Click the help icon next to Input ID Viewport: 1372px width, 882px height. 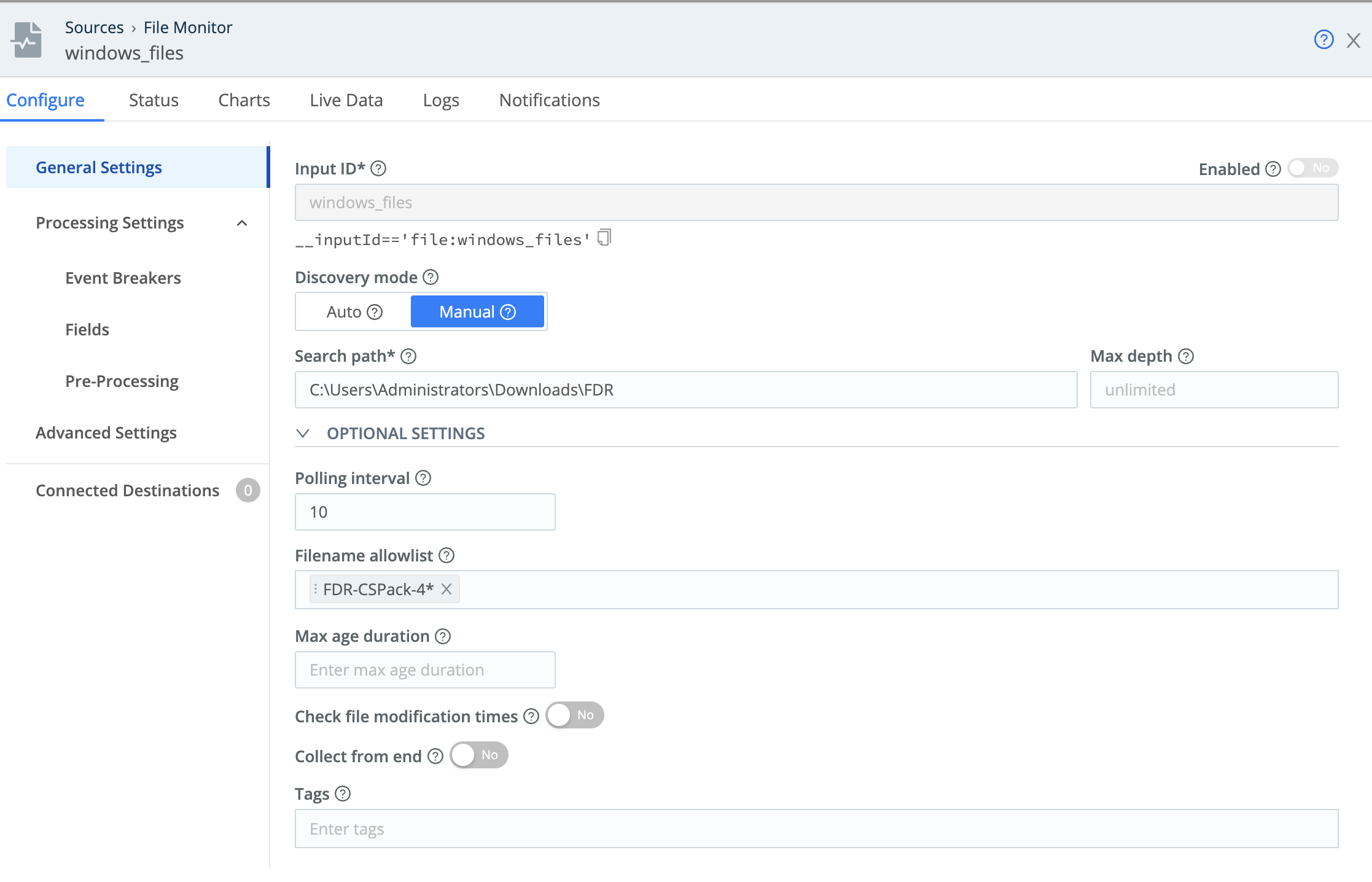(x=378, y=168)
